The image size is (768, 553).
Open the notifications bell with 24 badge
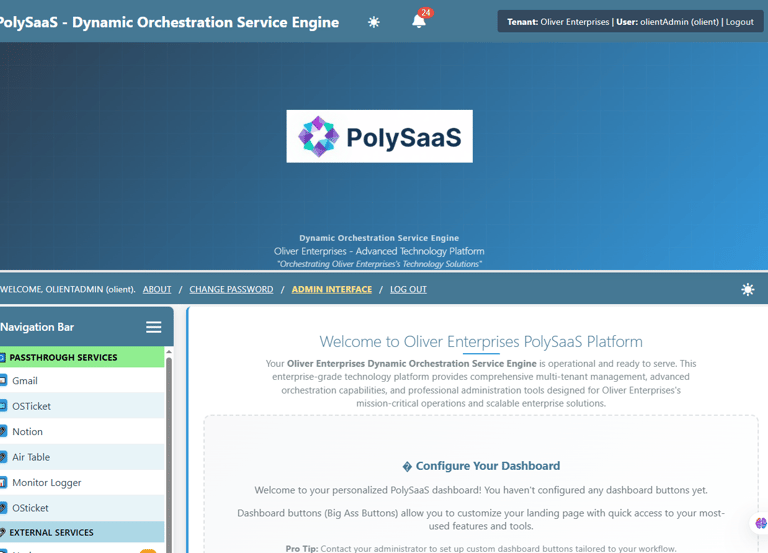(419, 21)
